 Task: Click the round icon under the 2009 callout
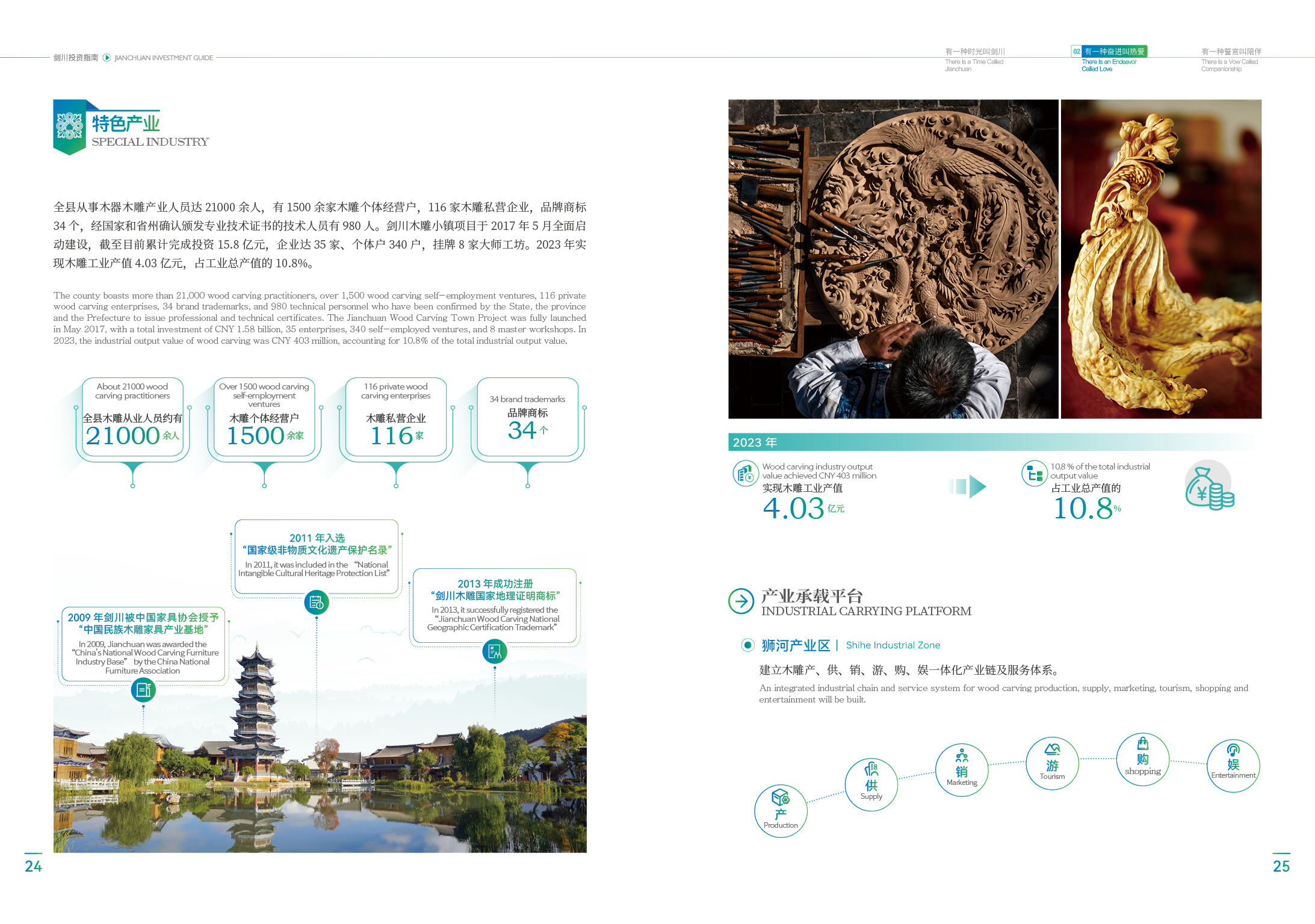pyautogui.click(x=143, y=690)
